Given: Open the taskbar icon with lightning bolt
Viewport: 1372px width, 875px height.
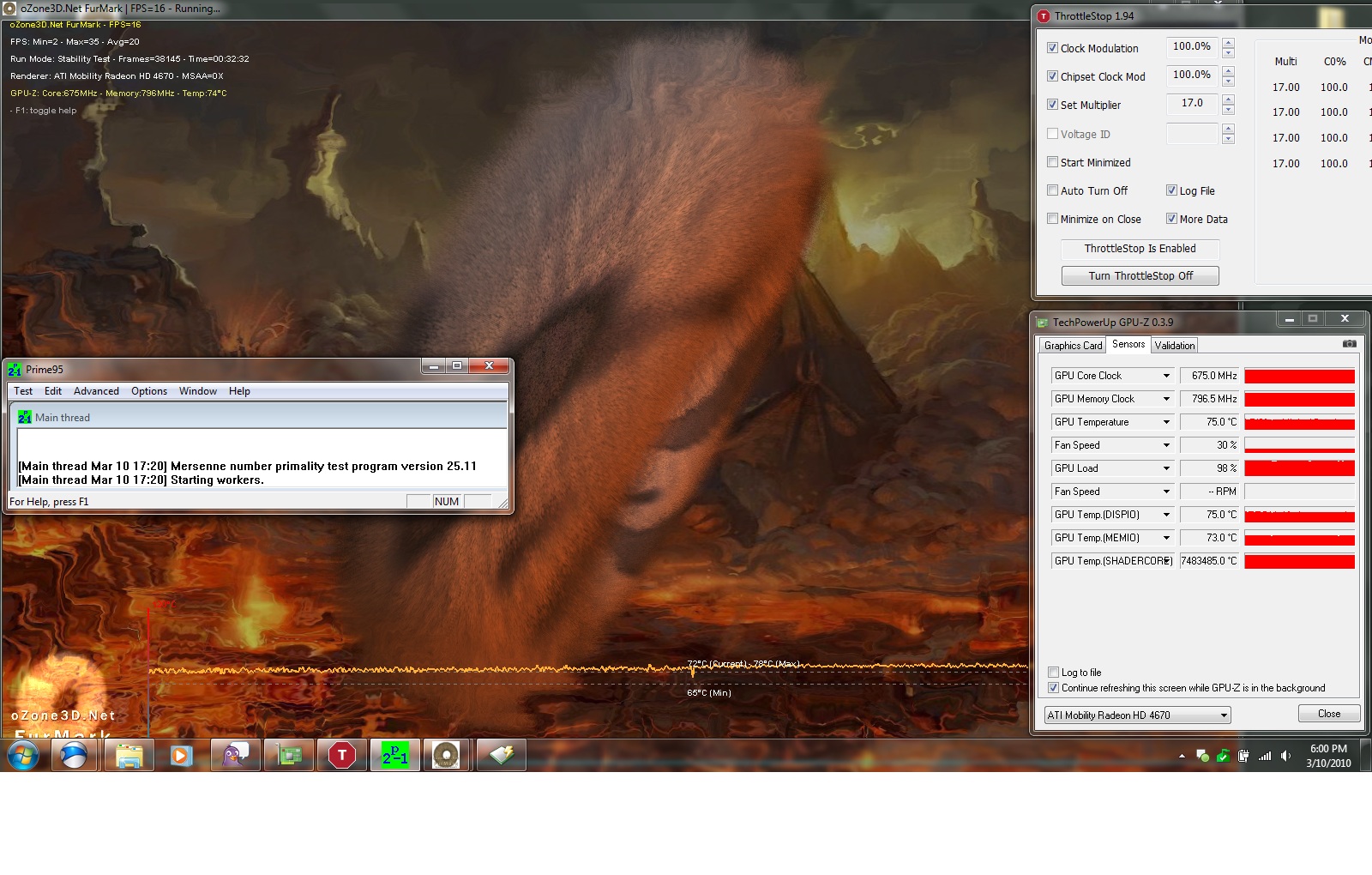Looking at the screenshot, I should [502, 756].
